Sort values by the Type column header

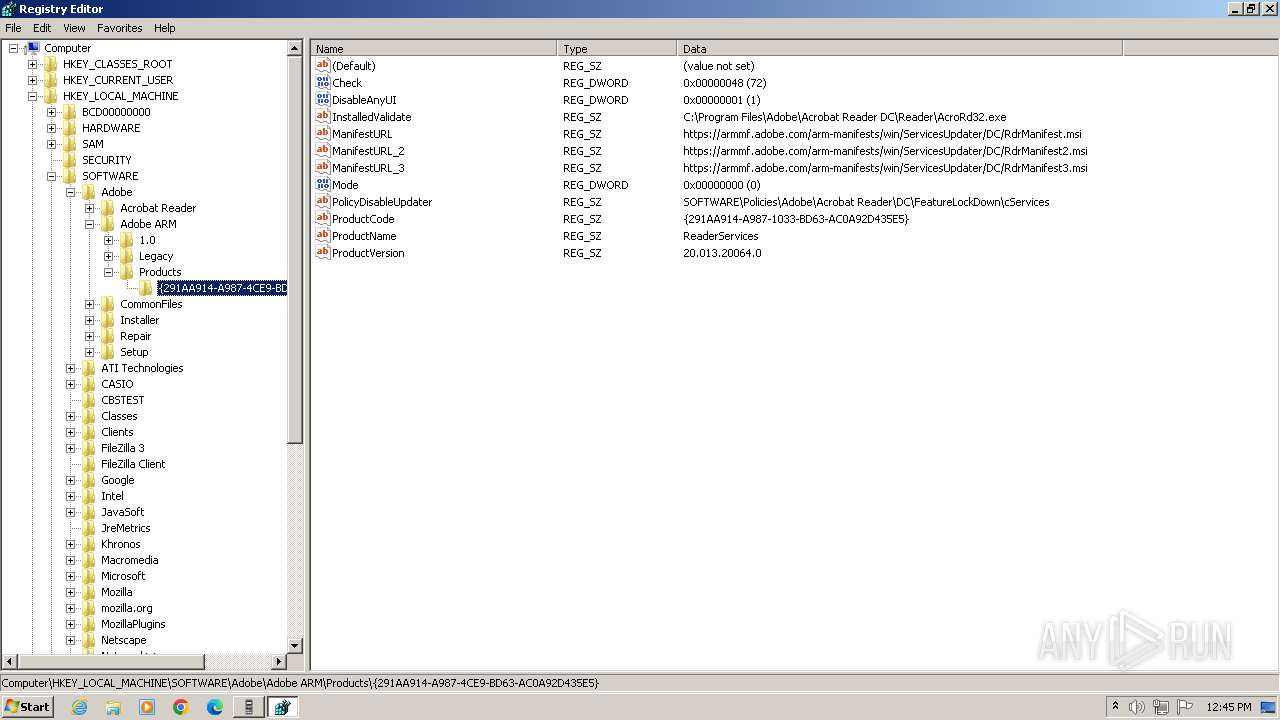tap(617, 48)
